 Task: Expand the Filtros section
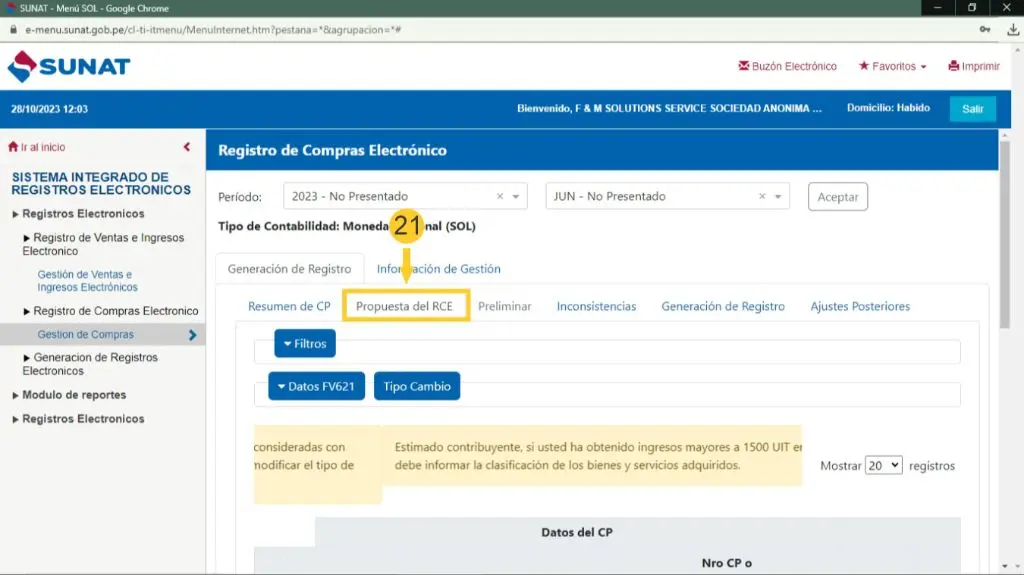point(305,344)
